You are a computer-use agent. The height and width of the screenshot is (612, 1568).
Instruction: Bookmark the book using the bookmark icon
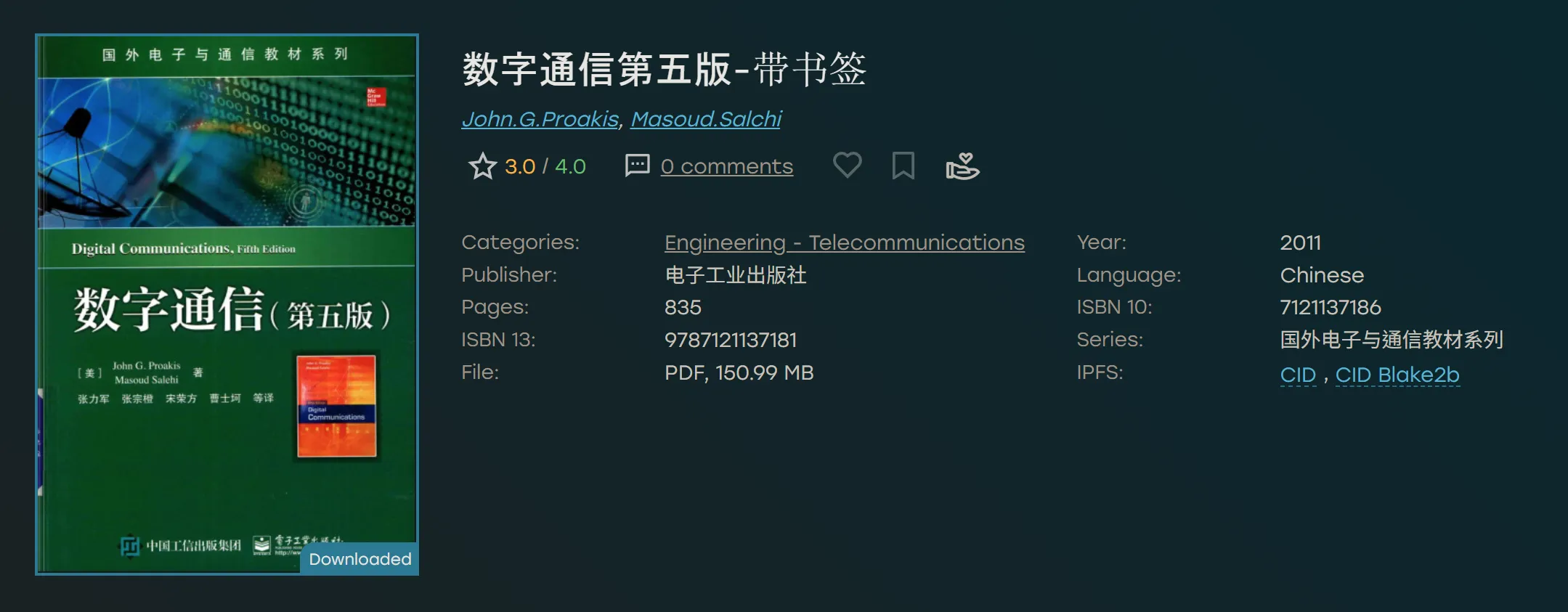click(x=902, y=166)
